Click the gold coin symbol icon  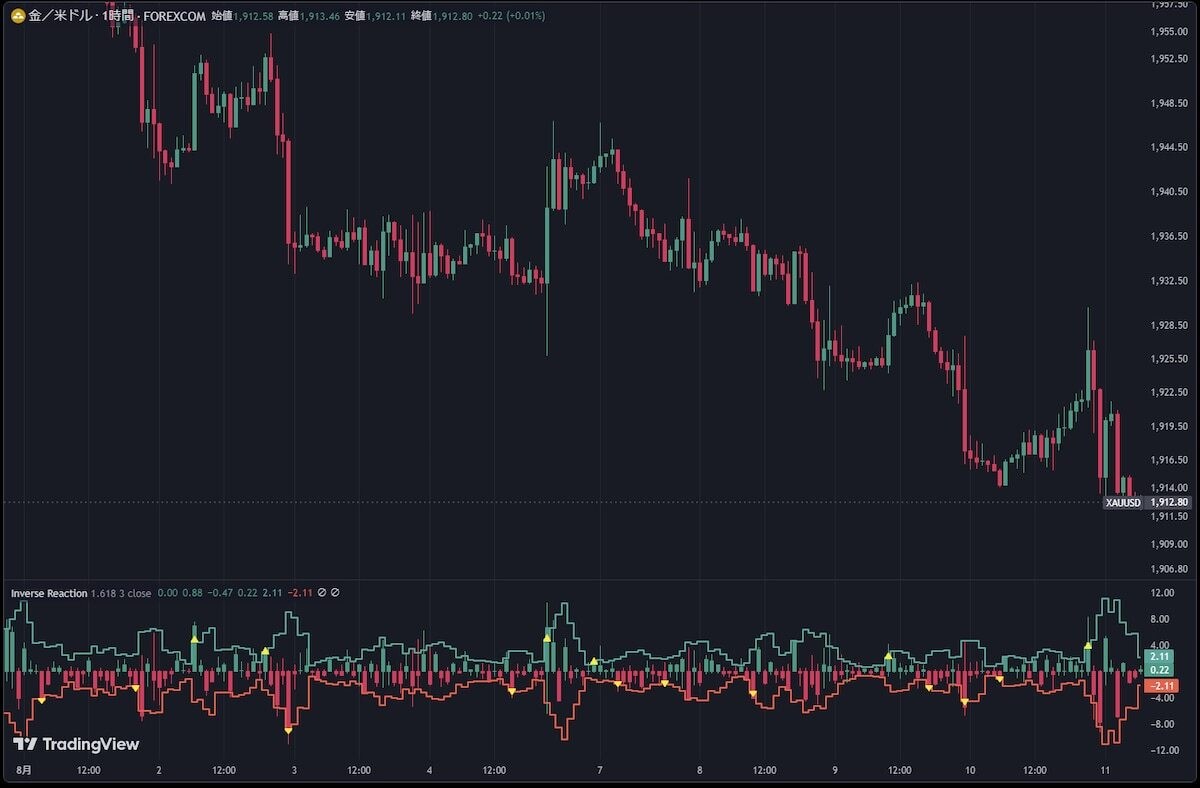coord(17,16)
